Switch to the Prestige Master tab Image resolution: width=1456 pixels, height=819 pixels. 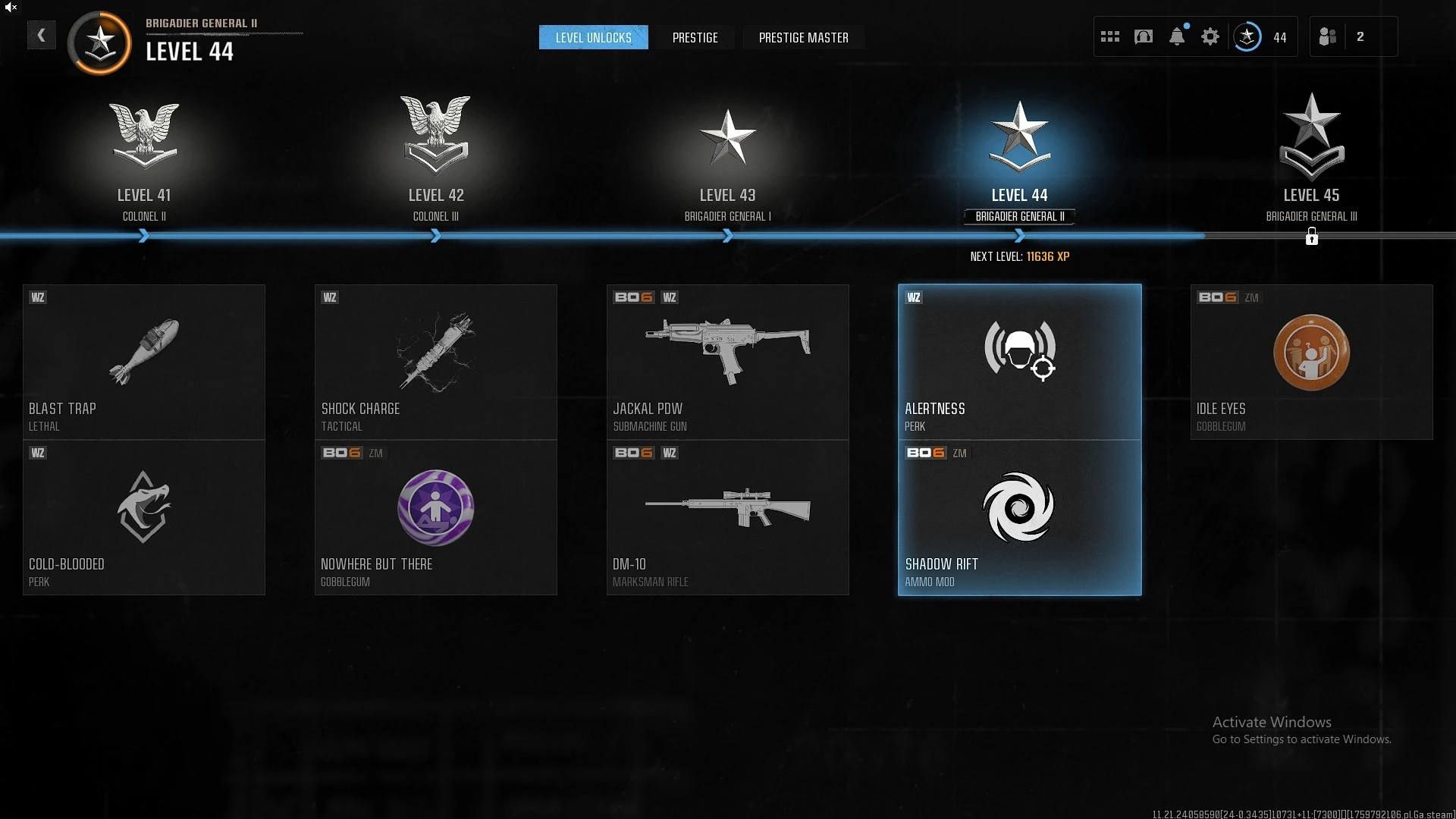pos(804,37)
